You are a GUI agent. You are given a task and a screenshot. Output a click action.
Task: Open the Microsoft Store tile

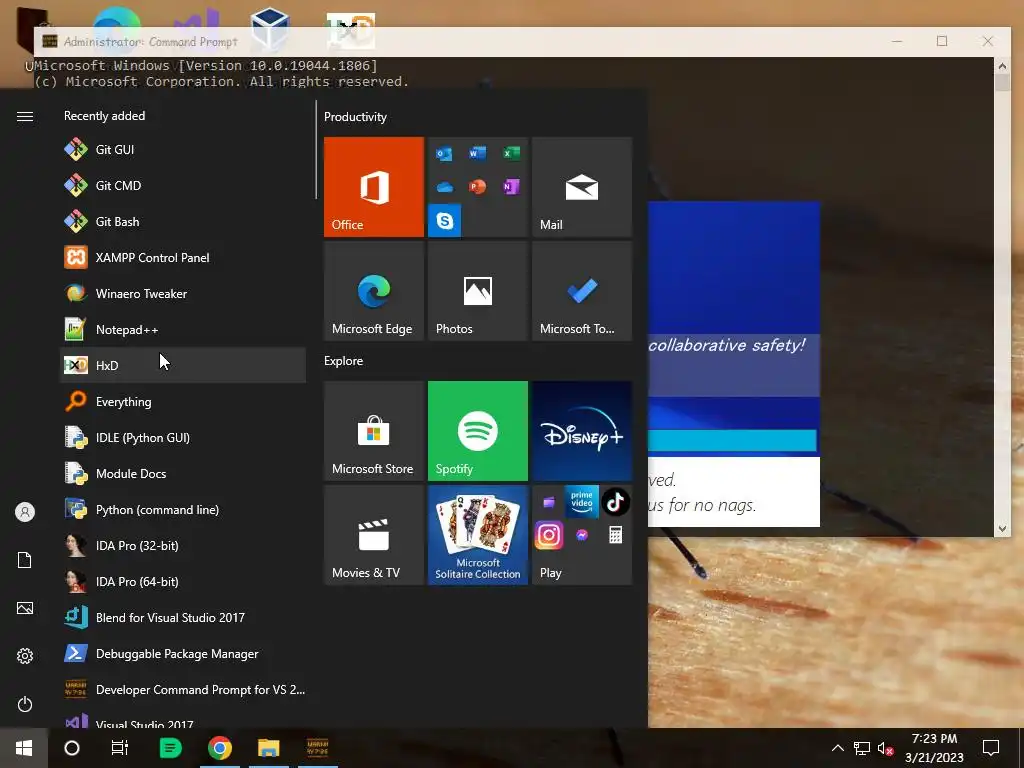(374, 431)
